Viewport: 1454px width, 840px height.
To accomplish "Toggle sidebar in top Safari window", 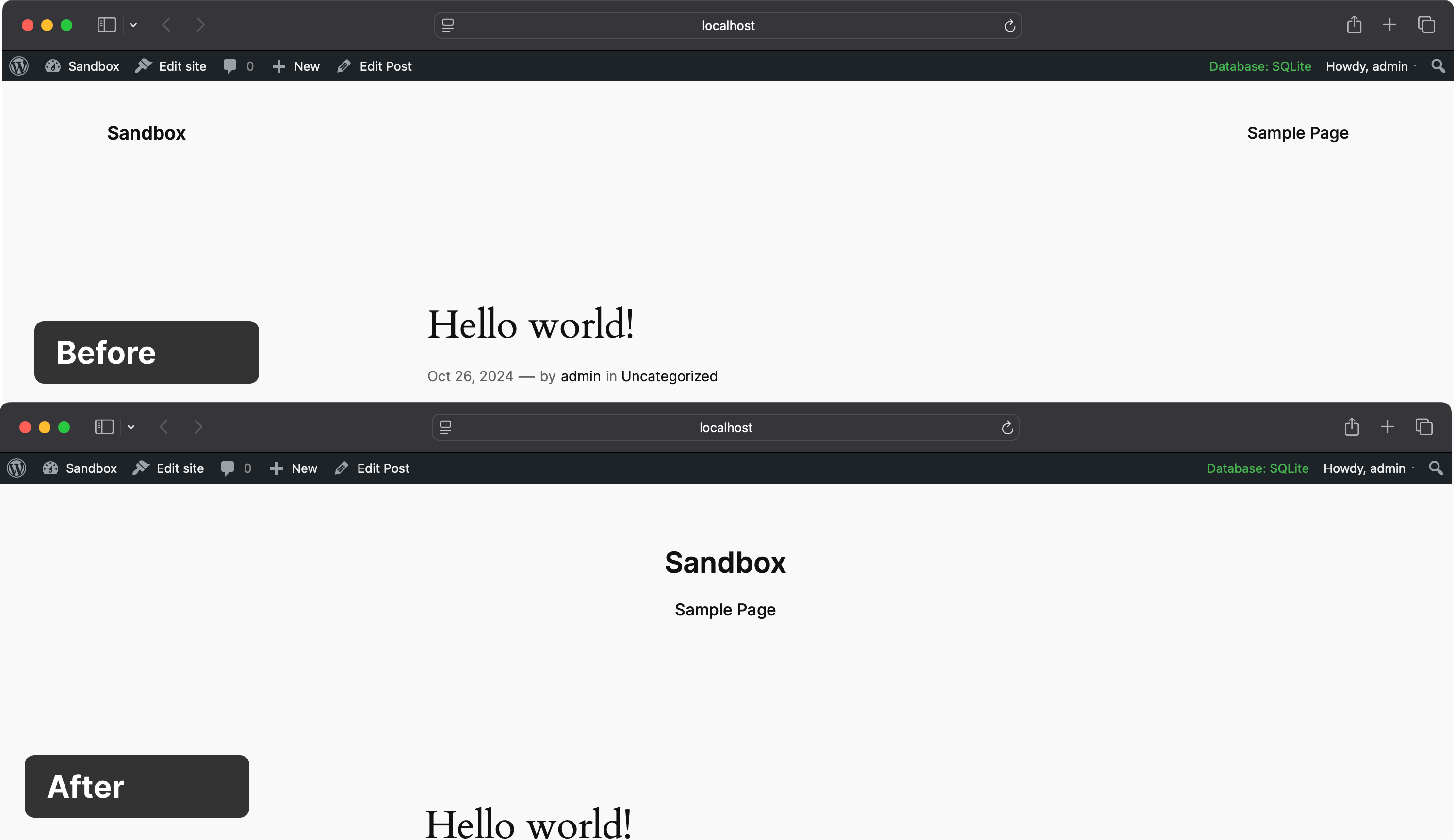I will pyautogui.click(x=107, y=25).
